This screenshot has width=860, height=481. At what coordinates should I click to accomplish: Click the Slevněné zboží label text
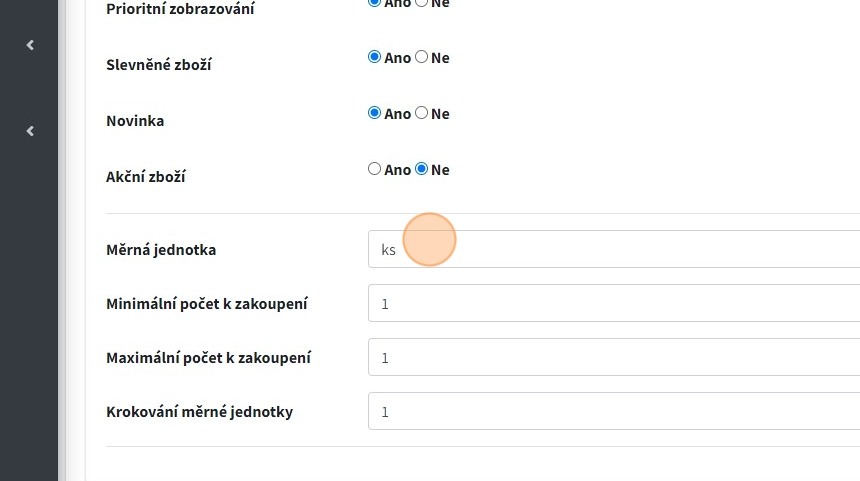pos(159,65)
